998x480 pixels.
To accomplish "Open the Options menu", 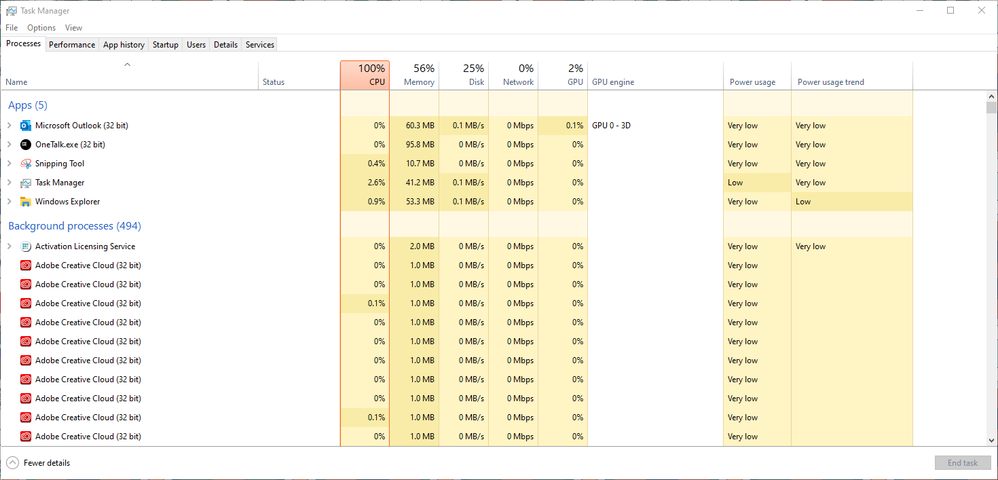I will pos(41,28).
